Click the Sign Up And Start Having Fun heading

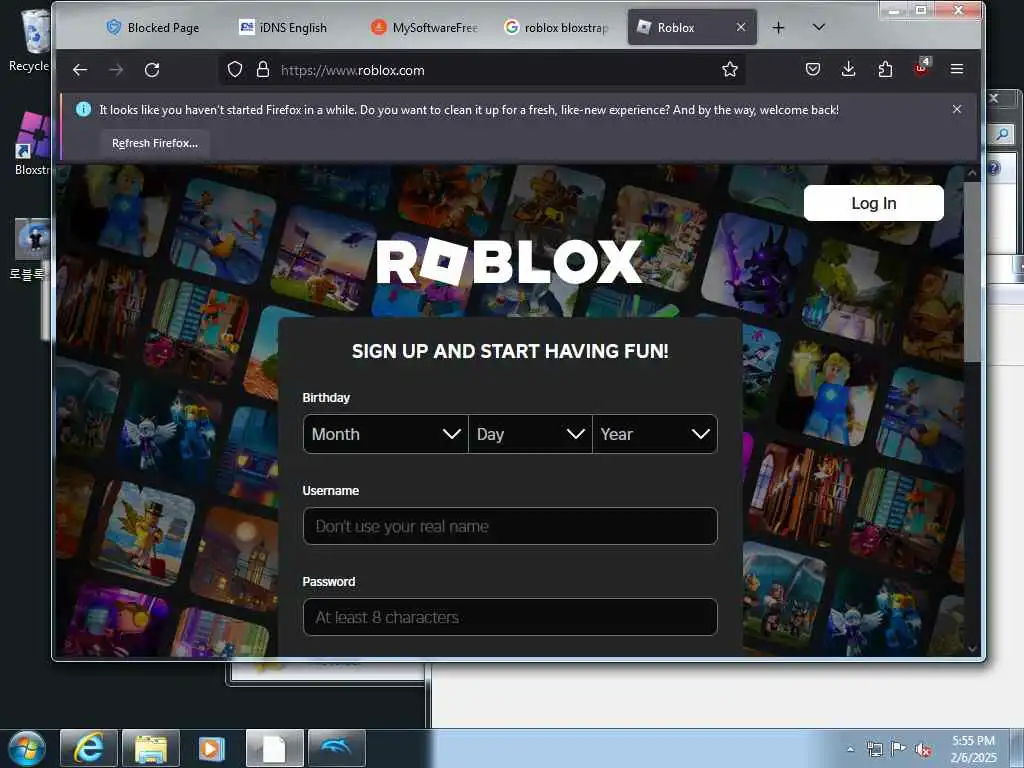tap(510, 351)
